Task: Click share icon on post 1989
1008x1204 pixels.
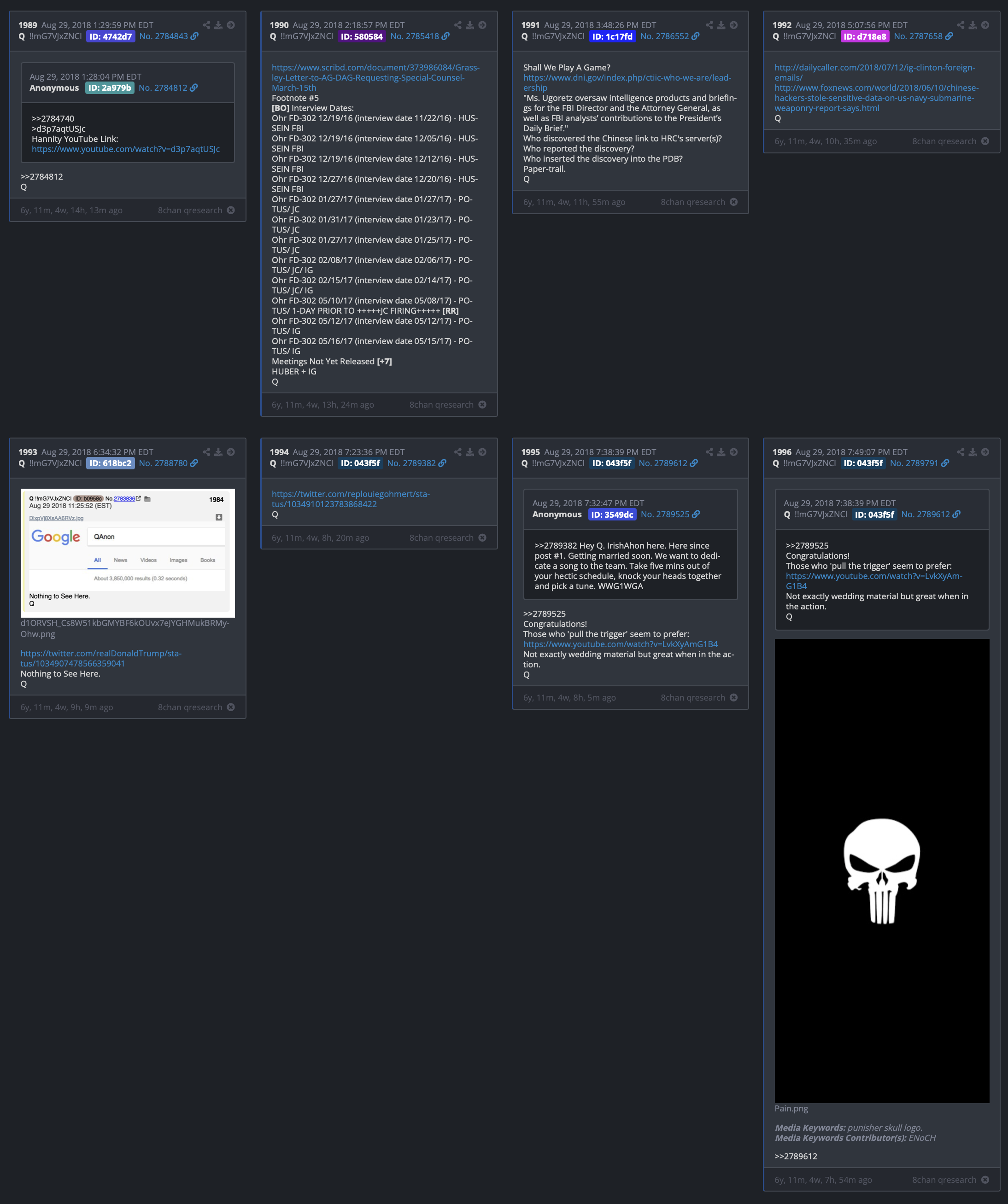Action: (206, 25)
